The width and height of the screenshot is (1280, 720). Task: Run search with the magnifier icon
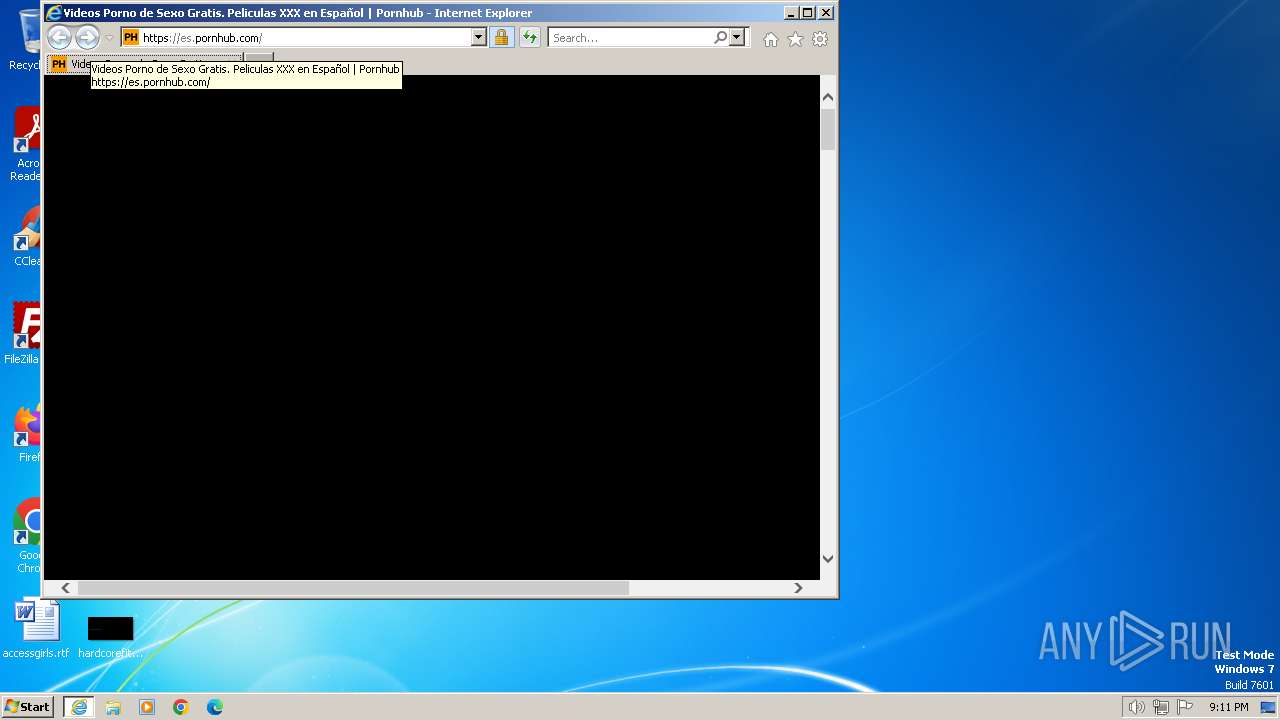tap(720, 38)
